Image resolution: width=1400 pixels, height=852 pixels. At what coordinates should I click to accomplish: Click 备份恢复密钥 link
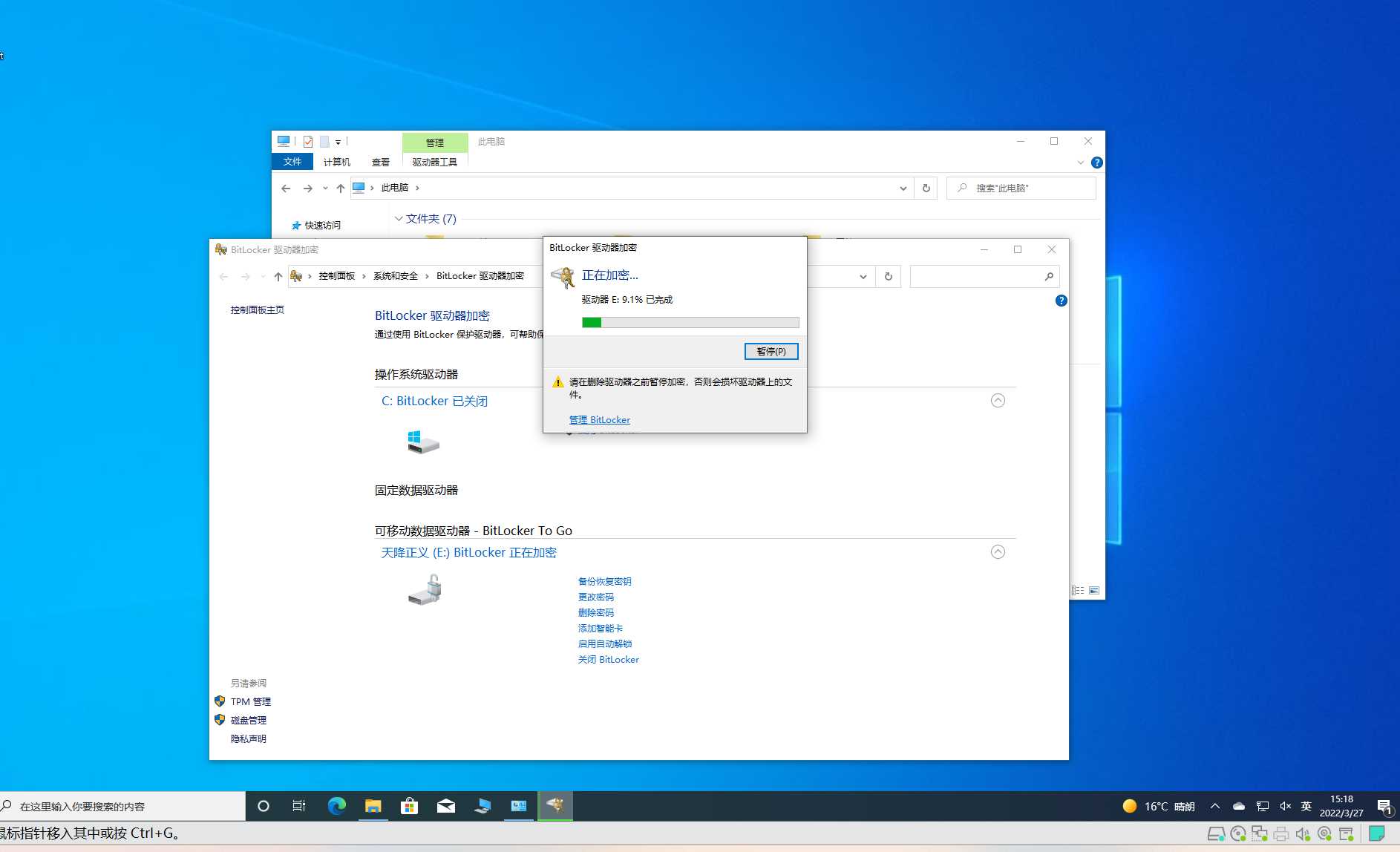pos(604,581)
